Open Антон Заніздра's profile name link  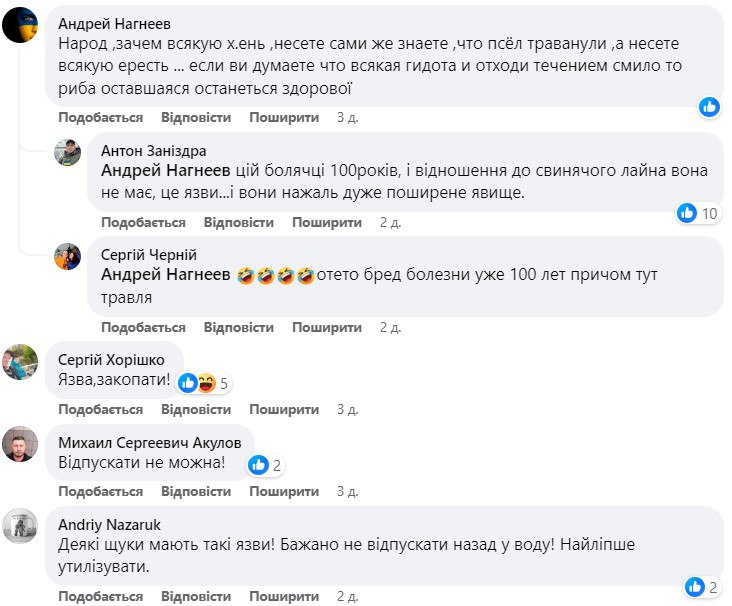coord(154,150)
